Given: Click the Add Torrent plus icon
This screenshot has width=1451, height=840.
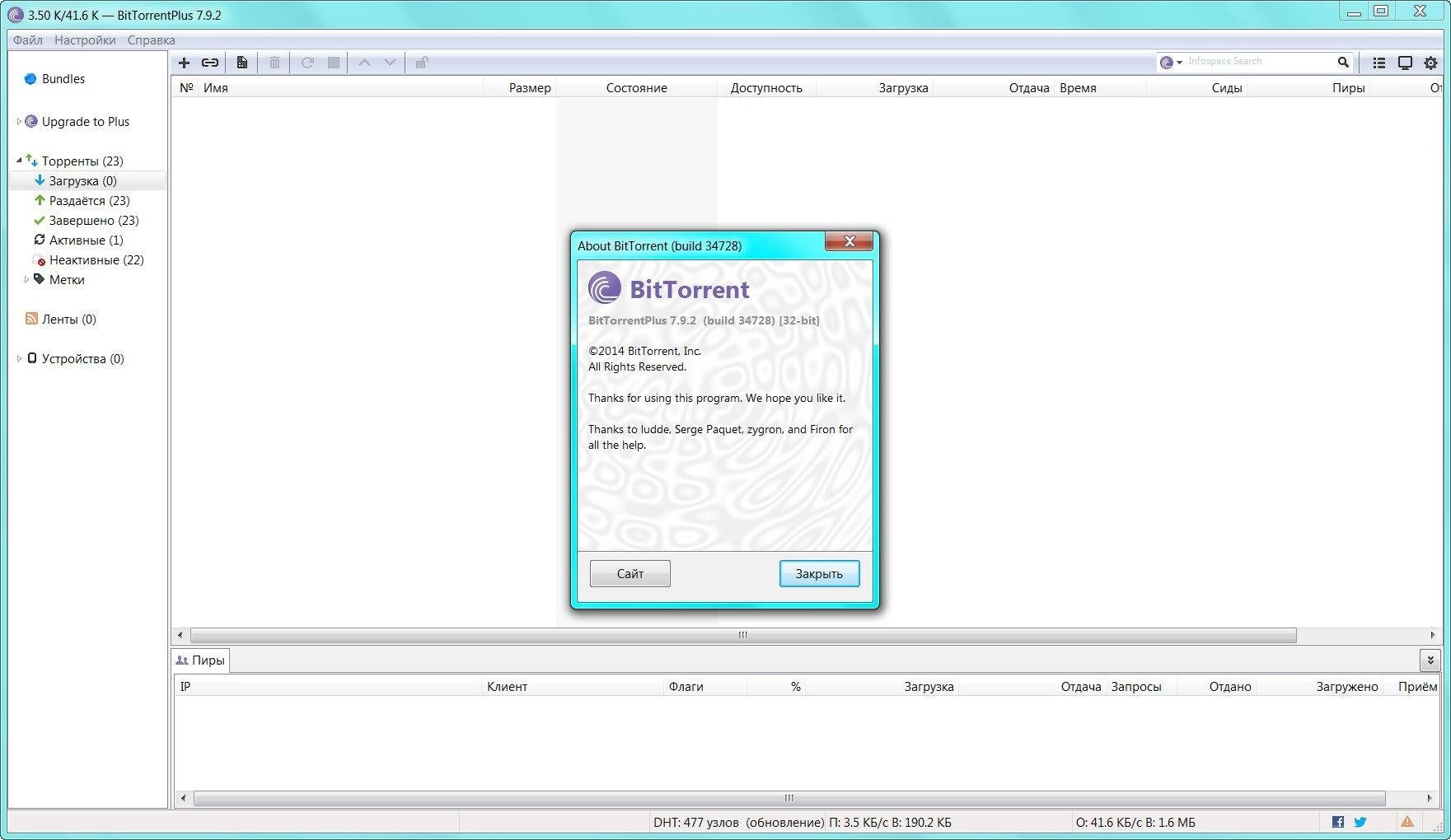Looking at the screenshot, I should 184,63.
